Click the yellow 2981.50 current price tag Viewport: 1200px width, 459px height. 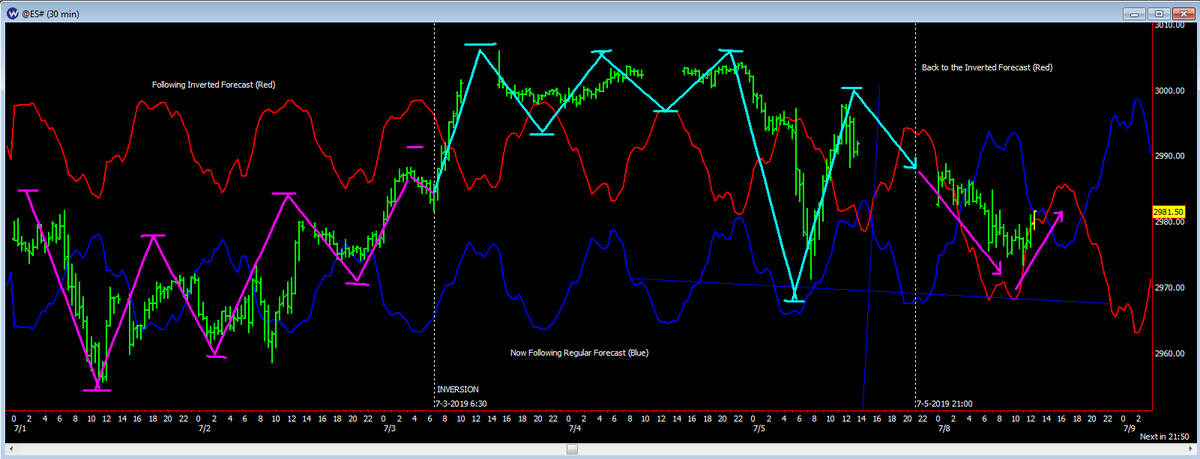1171,212
